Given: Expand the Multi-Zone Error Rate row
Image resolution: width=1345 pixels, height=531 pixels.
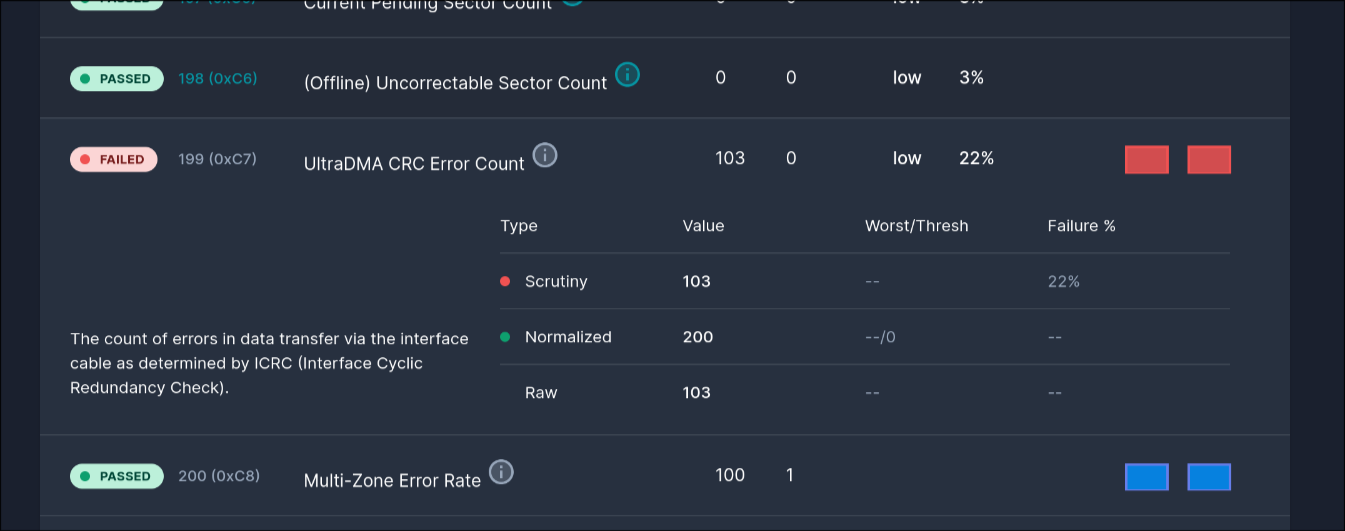Looking at the screenshot, I should pos(392,481).
